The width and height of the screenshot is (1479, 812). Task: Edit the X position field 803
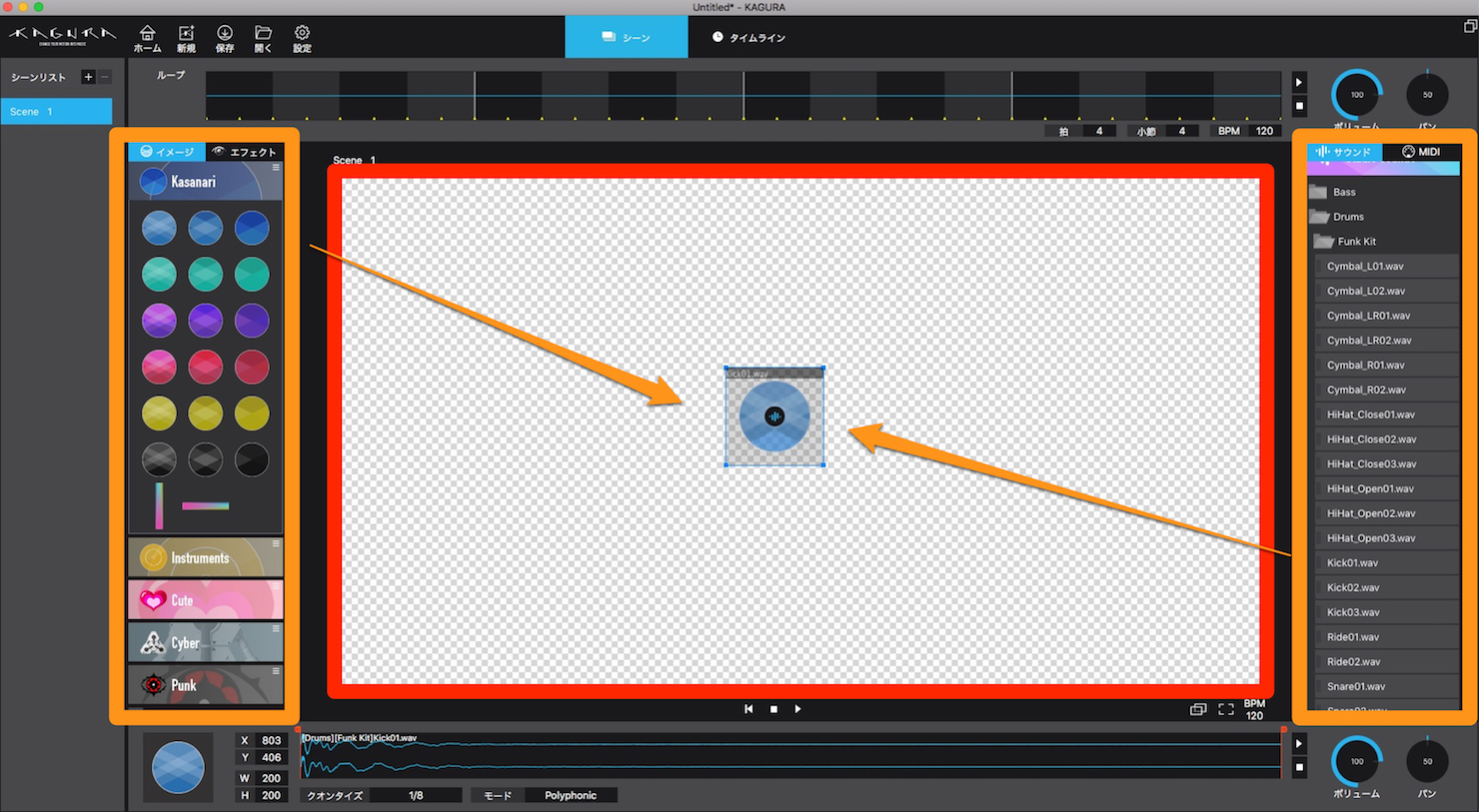tap(271, 740)
